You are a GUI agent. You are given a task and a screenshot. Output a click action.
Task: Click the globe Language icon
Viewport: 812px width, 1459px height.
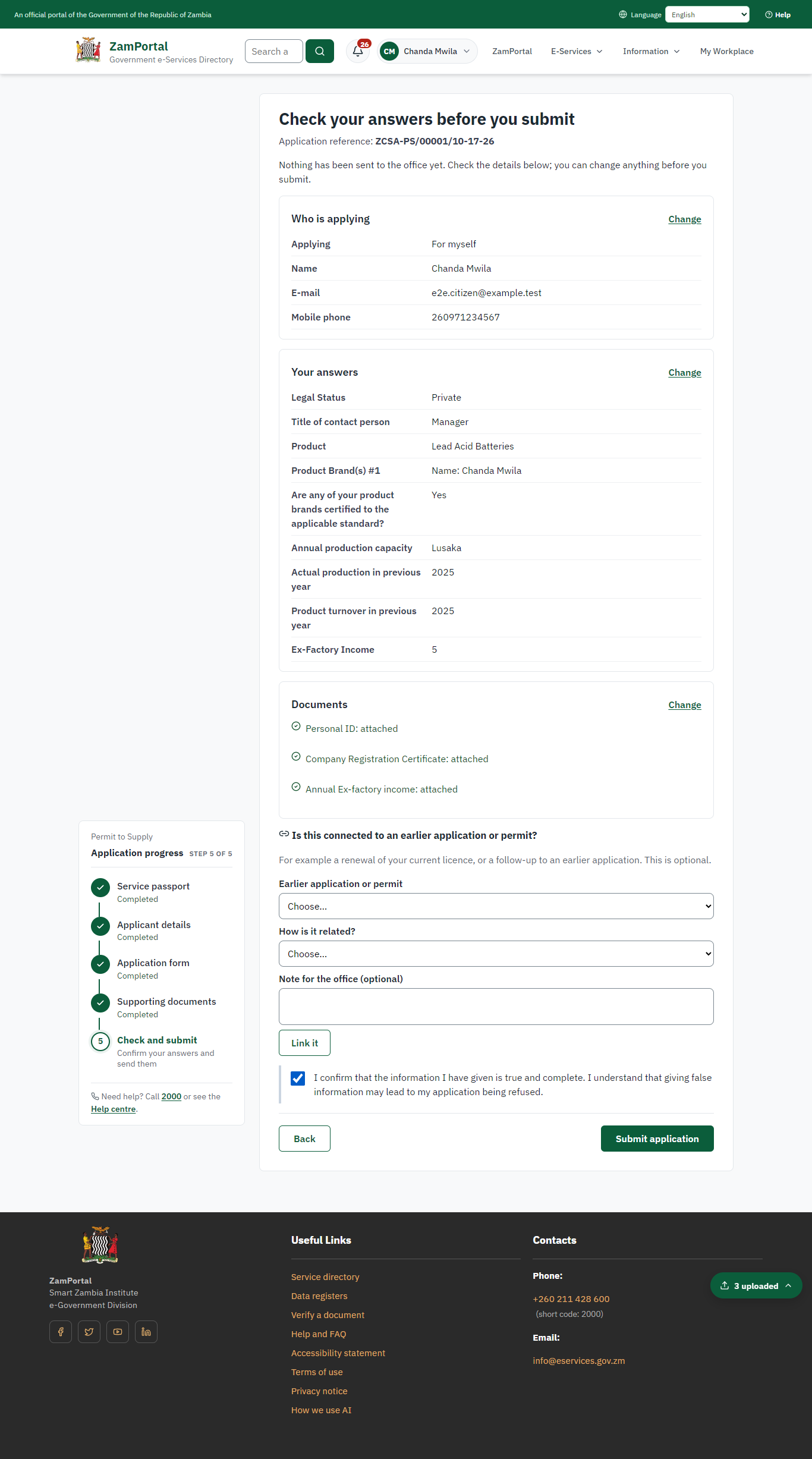point(623,15)
